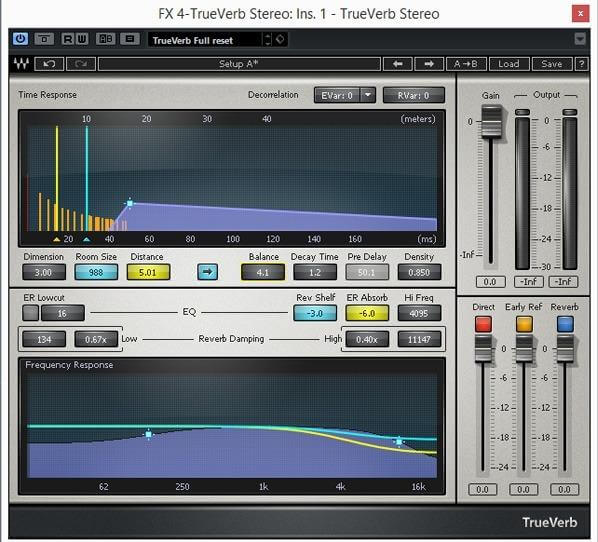Click the low damping frequency 134
The image size is (598, 542).
(x=44, y=339)
